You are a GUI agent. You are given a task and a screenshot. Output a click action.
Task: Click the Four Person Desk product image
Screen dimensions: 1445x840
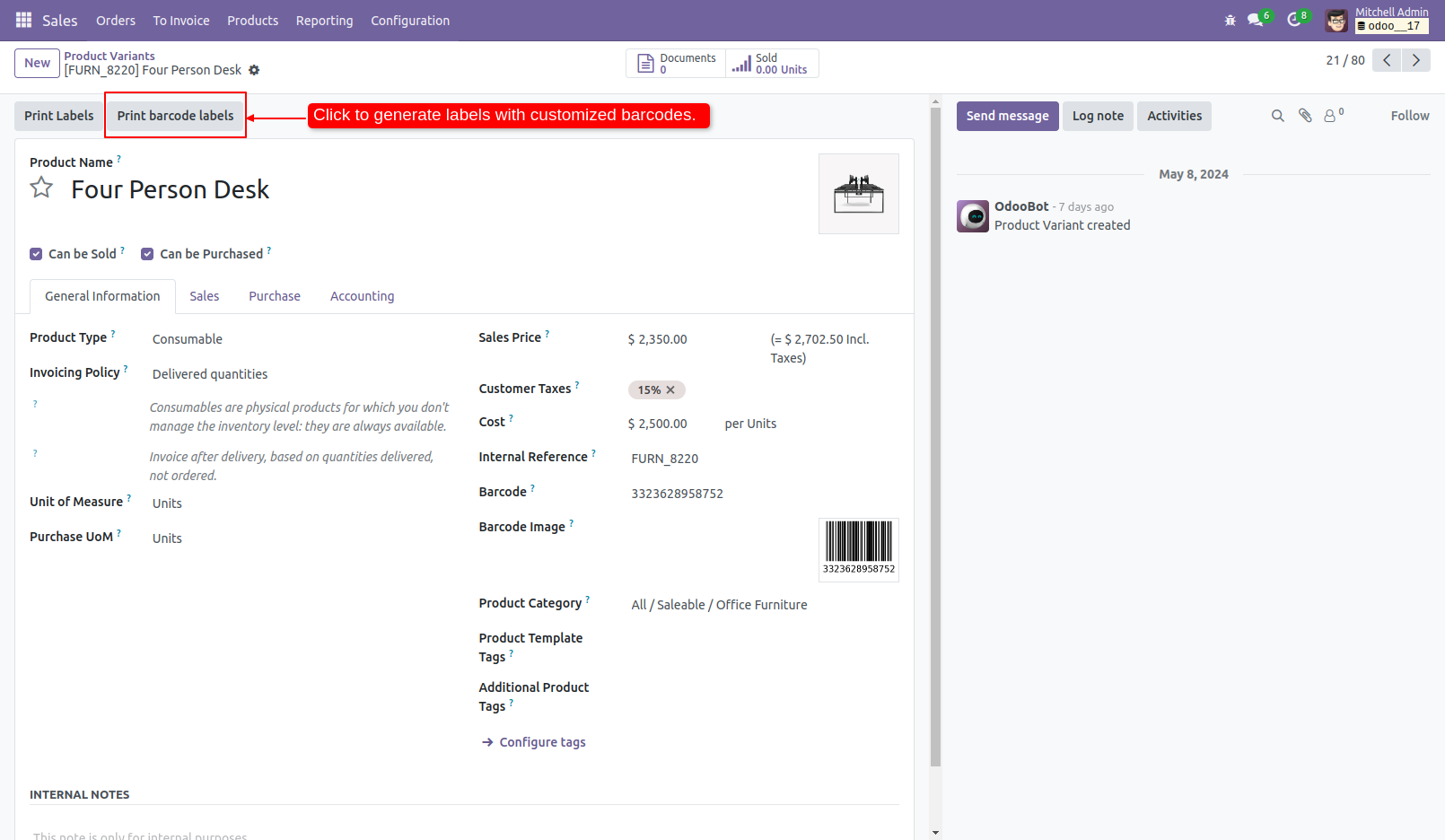[858, 193]
